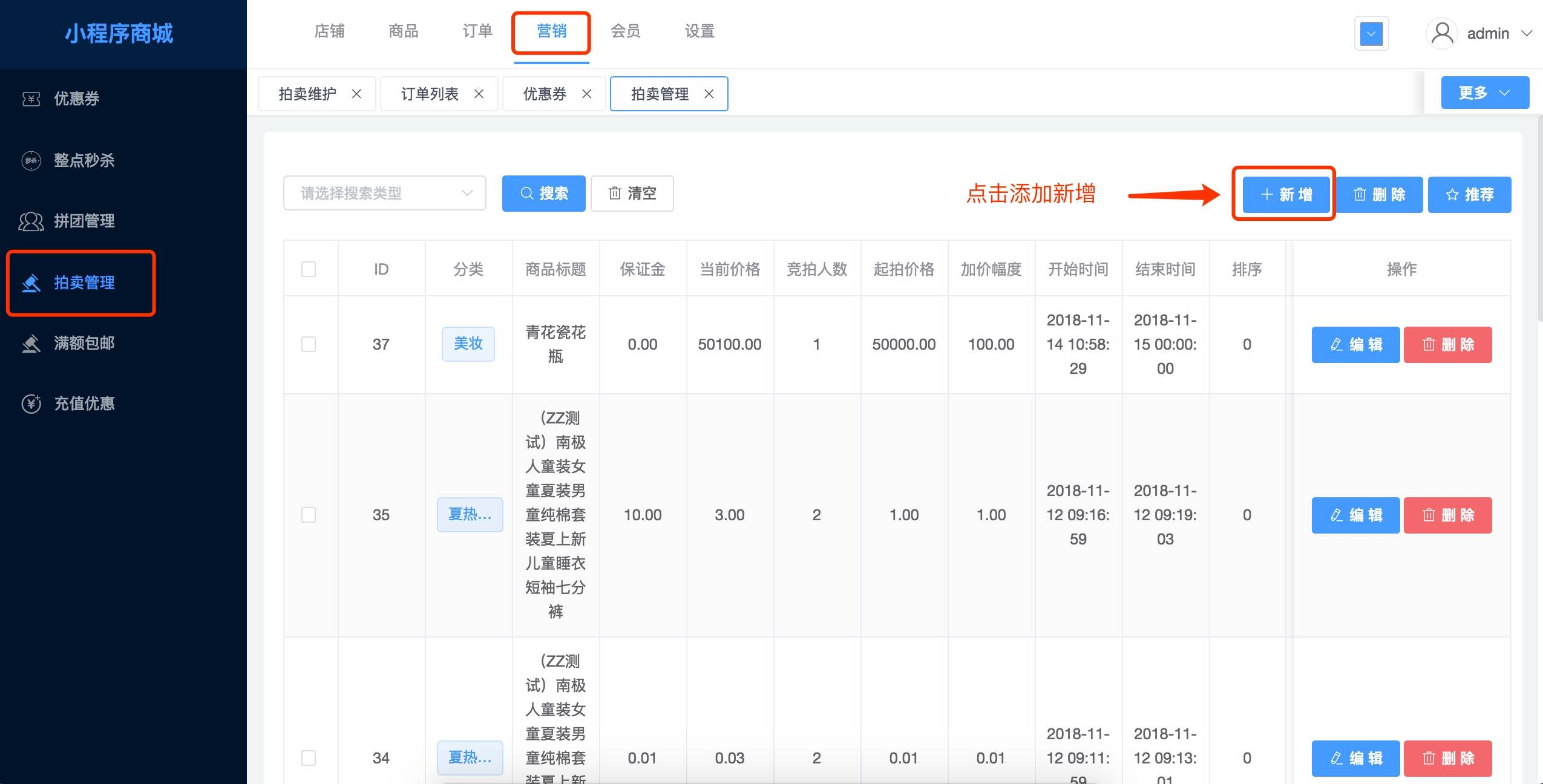This screenshot has height=784, width=1543.
Task: Switch to 店铺 top menu
Action: coord(329,31)
